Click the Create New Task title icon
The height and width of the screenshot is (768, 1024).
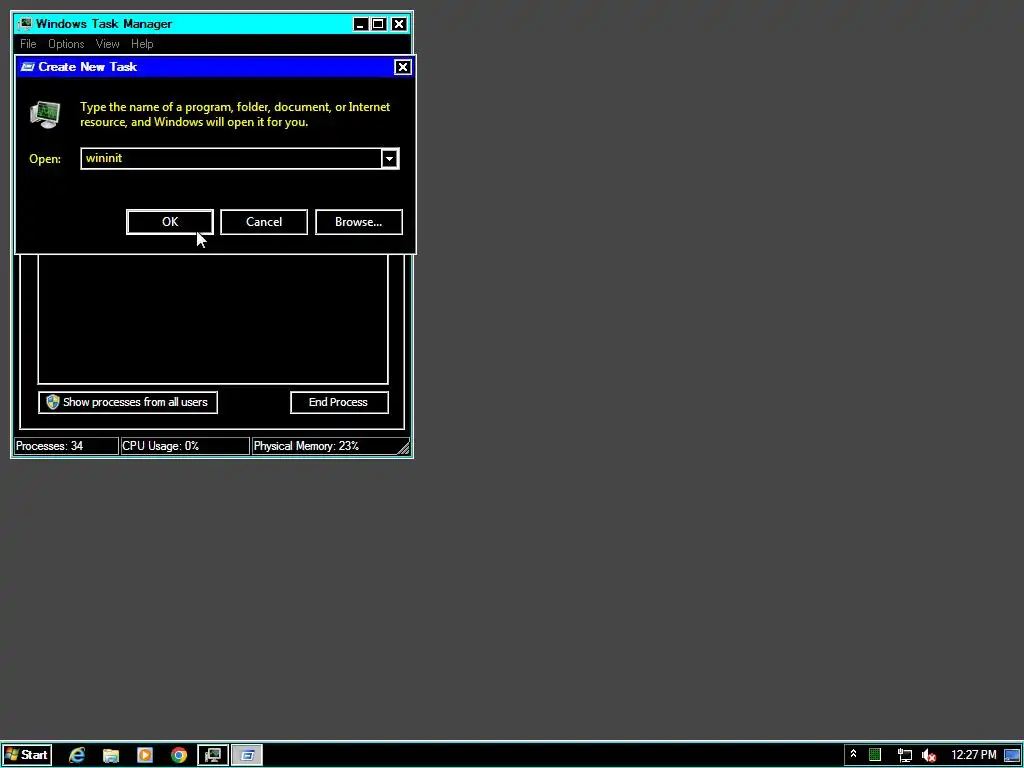click(x=27, y=67)
